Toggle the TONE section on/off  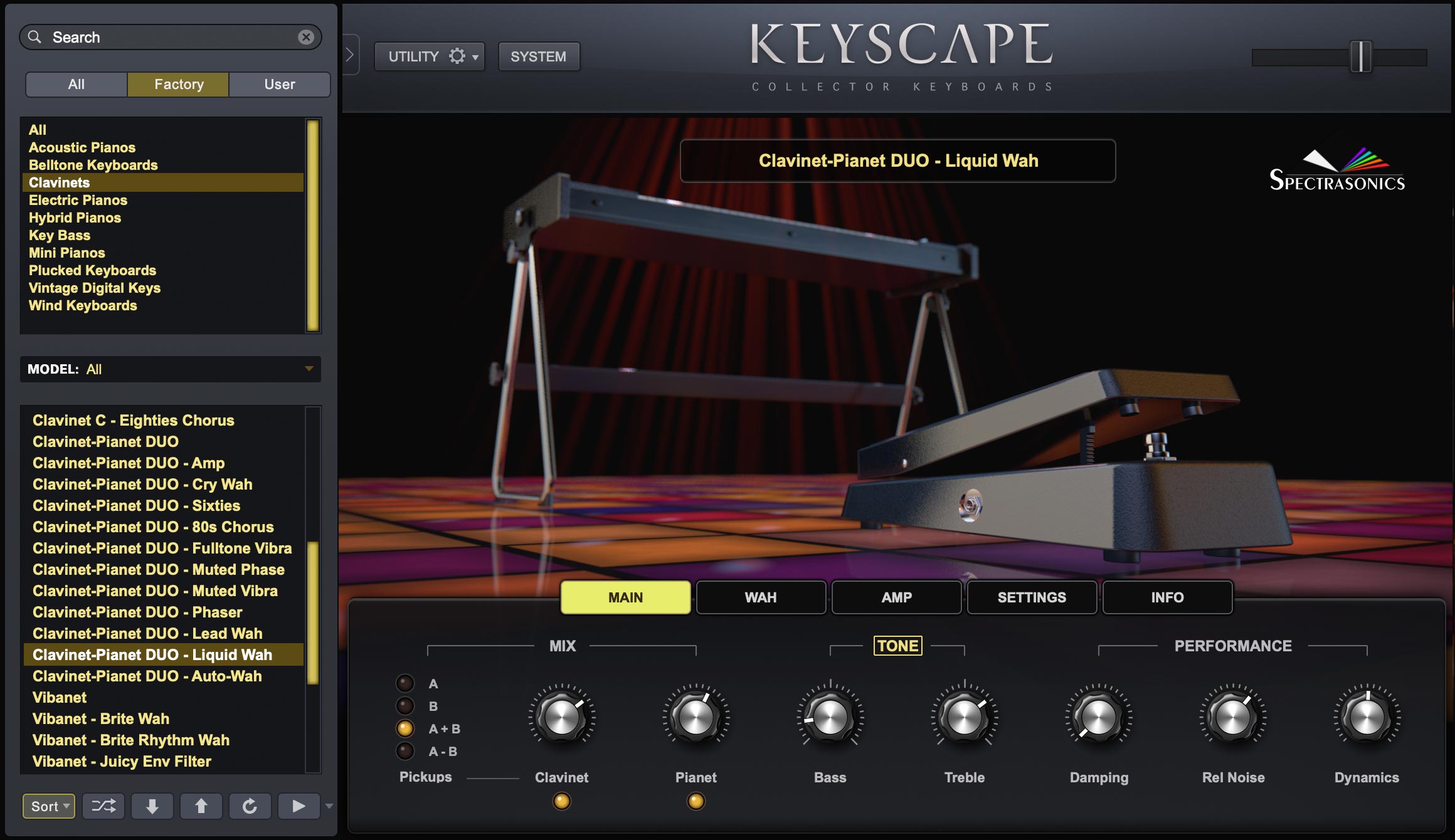tap(898, 646)
